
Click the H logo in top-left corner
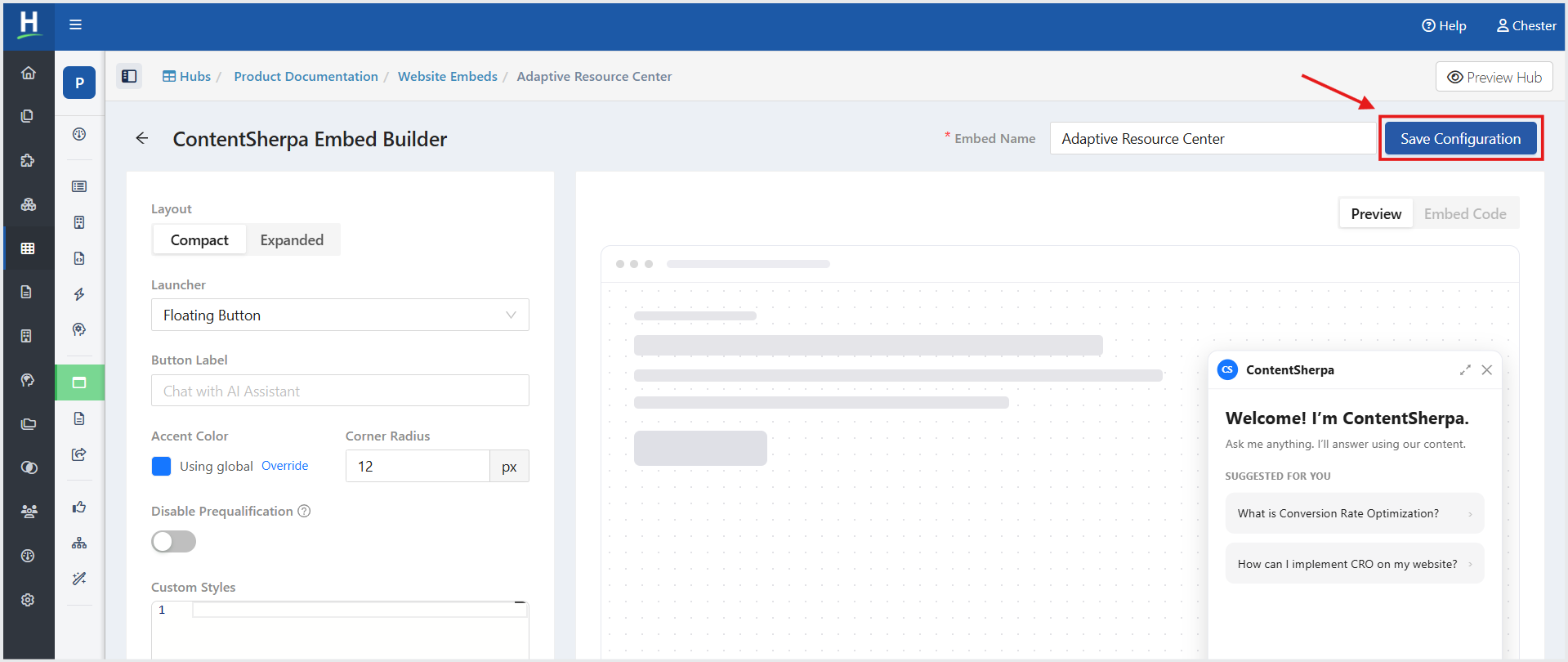pos(29,25)
